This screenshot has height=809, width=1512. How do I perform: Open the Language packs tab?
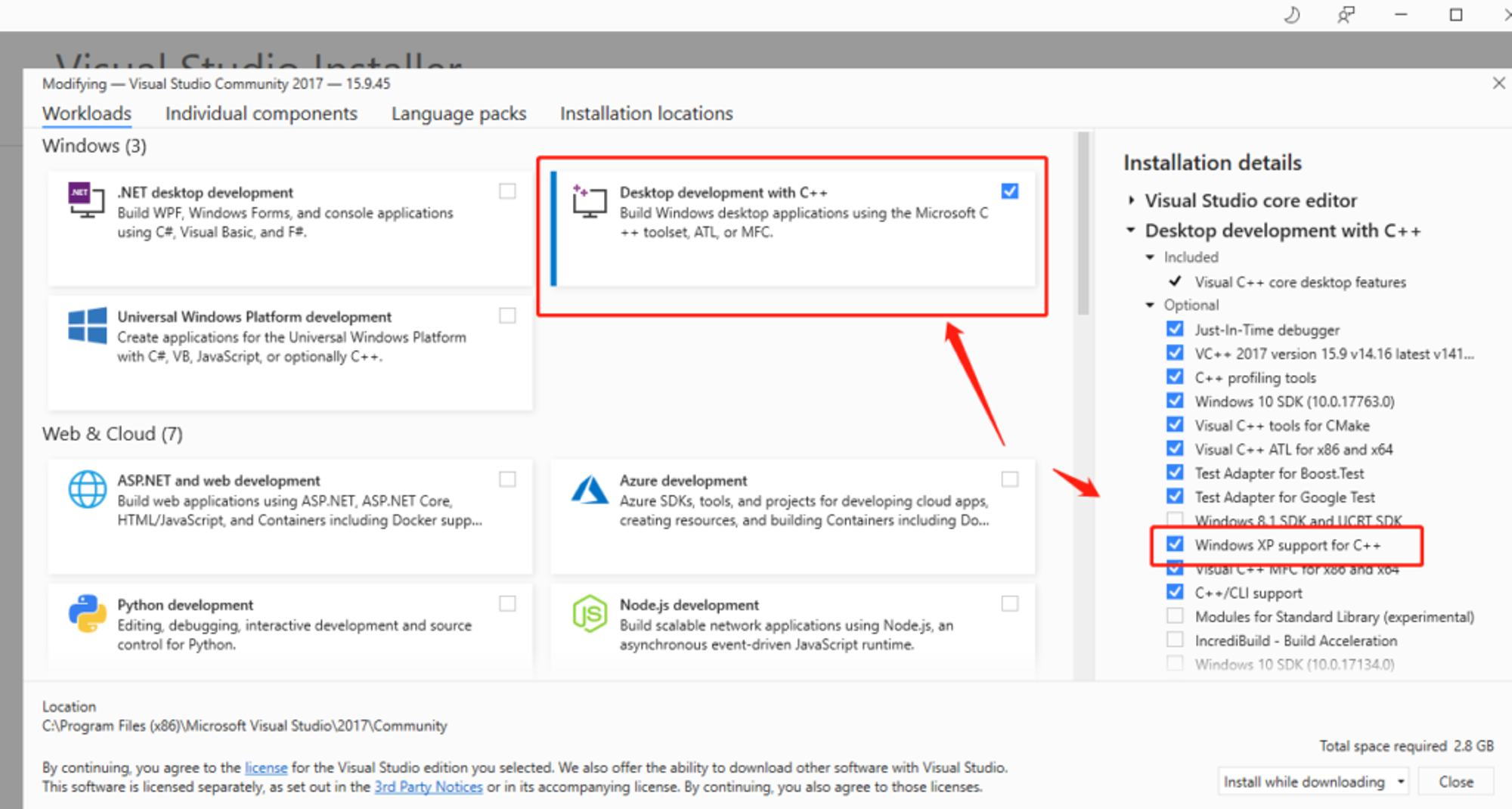(459, 113)
